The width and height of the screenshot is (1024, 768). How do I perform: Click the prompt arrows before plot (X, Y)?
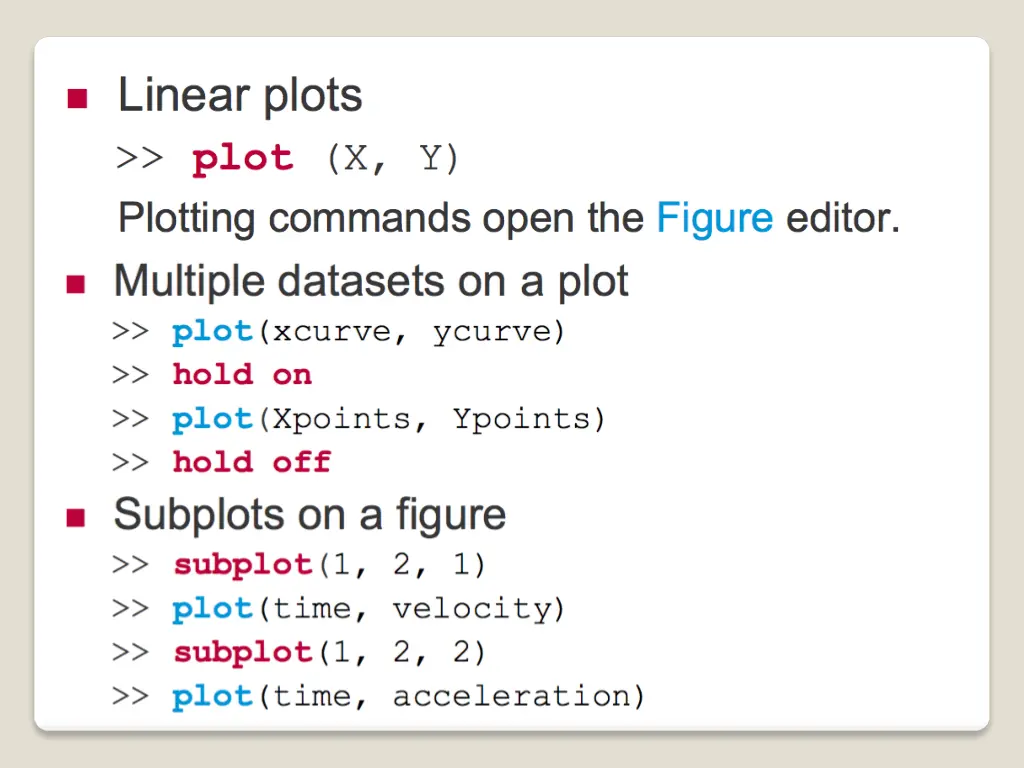[x=139, y=158]
